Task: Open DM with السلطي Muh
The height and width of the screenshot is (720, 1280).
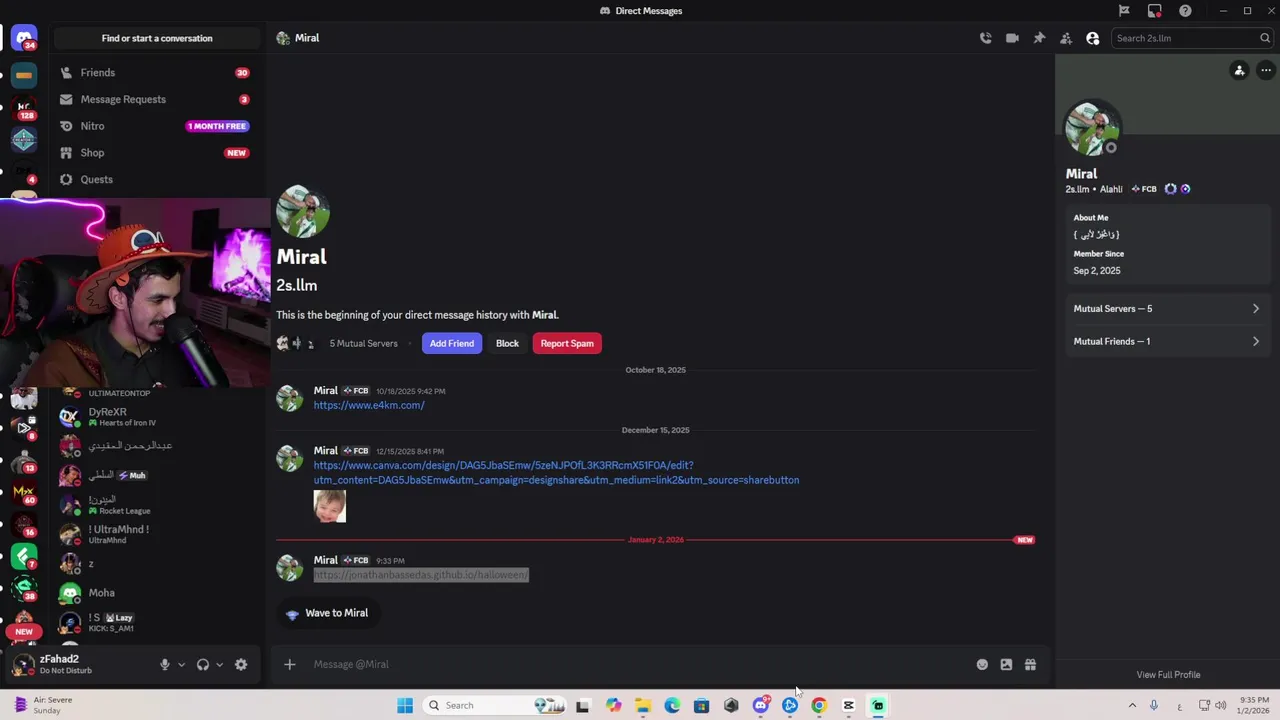Action: pos(156,475)
